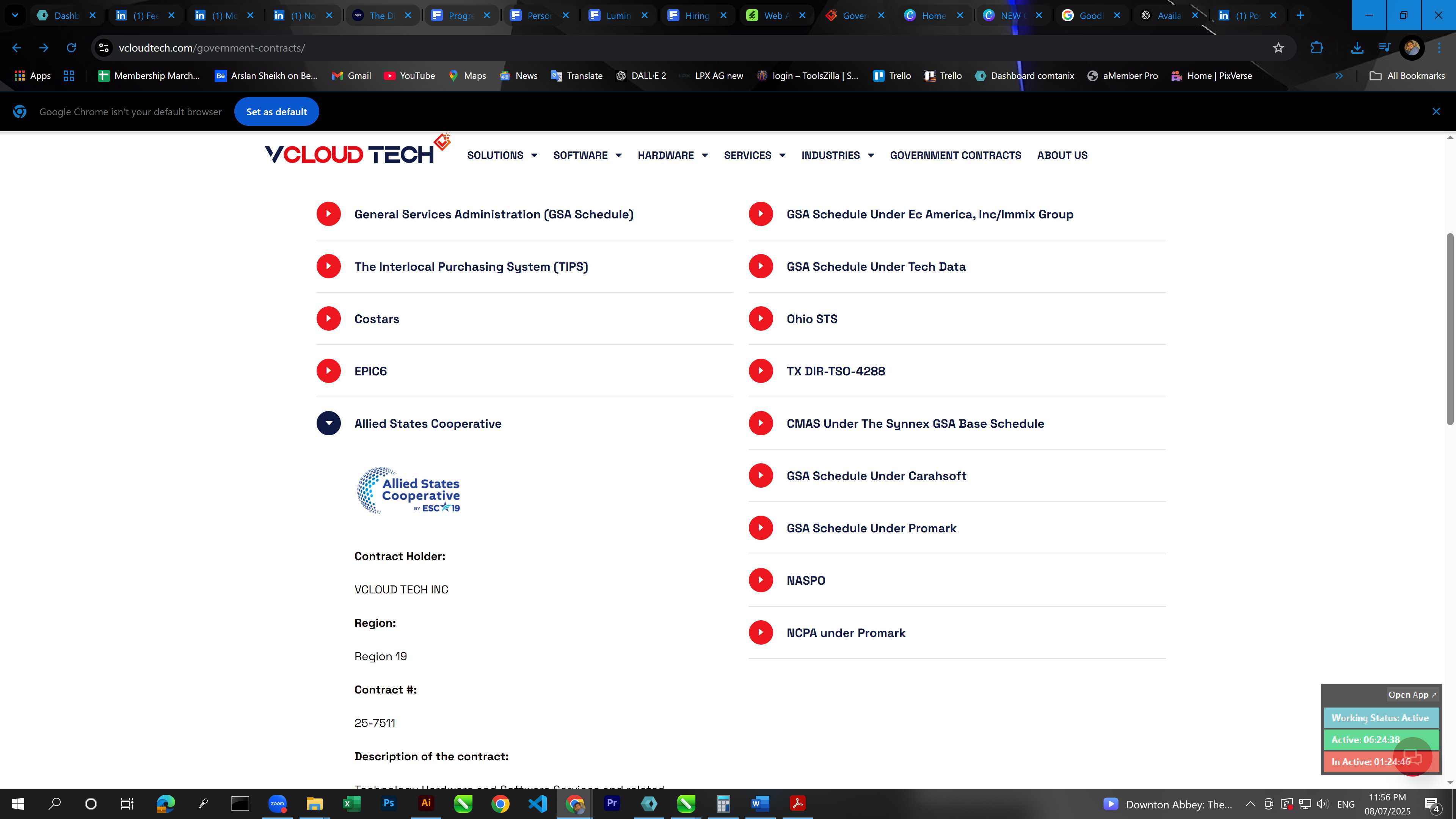This screenshot has width=1456, height=819.
Task: Expand GSA Schedule Under Tech Data
Action: click(957, 266)
